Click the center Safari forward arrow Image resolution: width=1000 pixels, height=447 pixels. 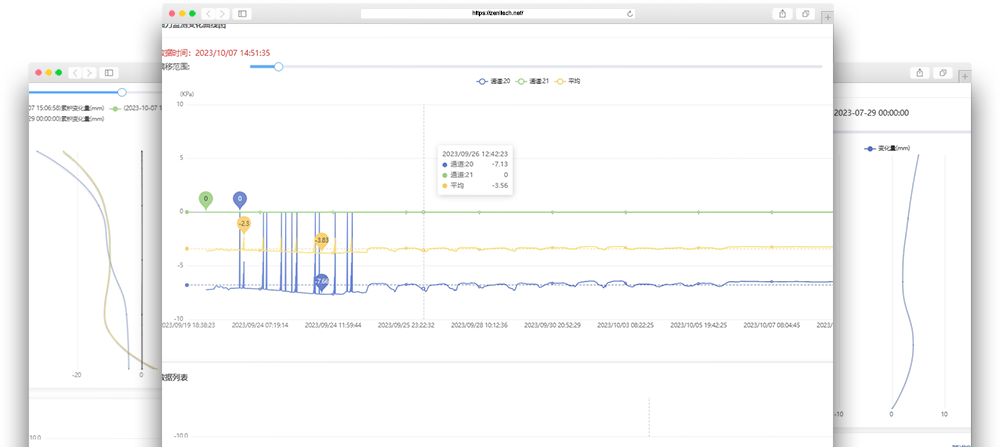coord(223,13)
